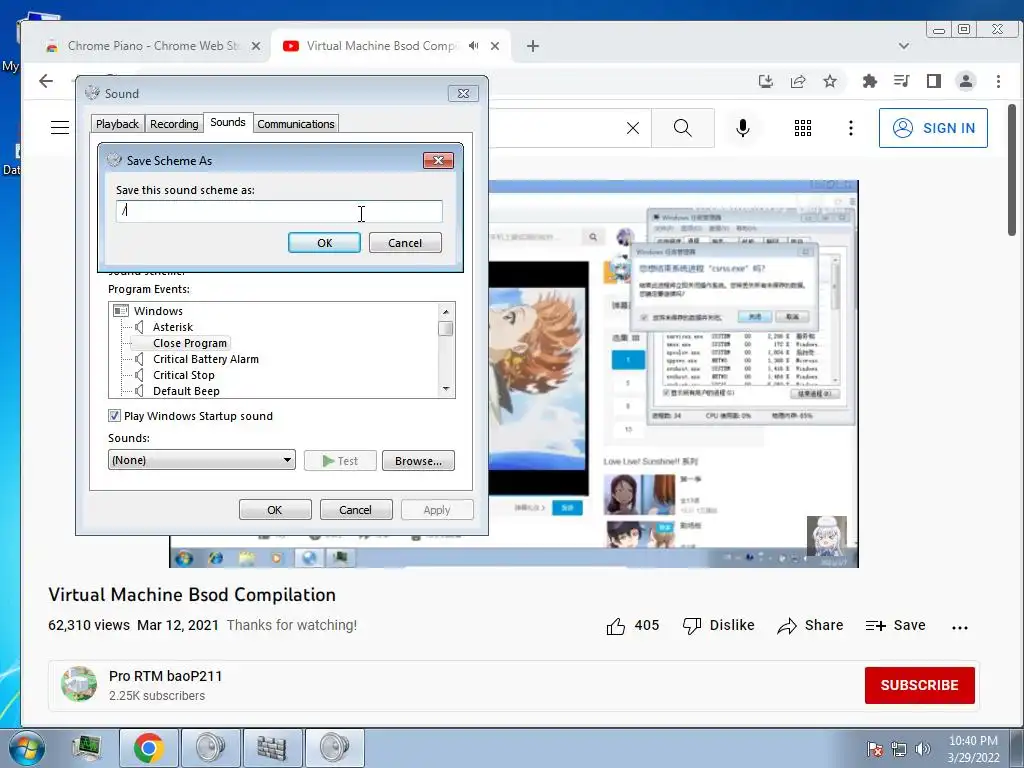Image resolution: width=1024 pixels, height=768 pixels.
Task: Select Critical Stop event
Action: pos(184,375)
